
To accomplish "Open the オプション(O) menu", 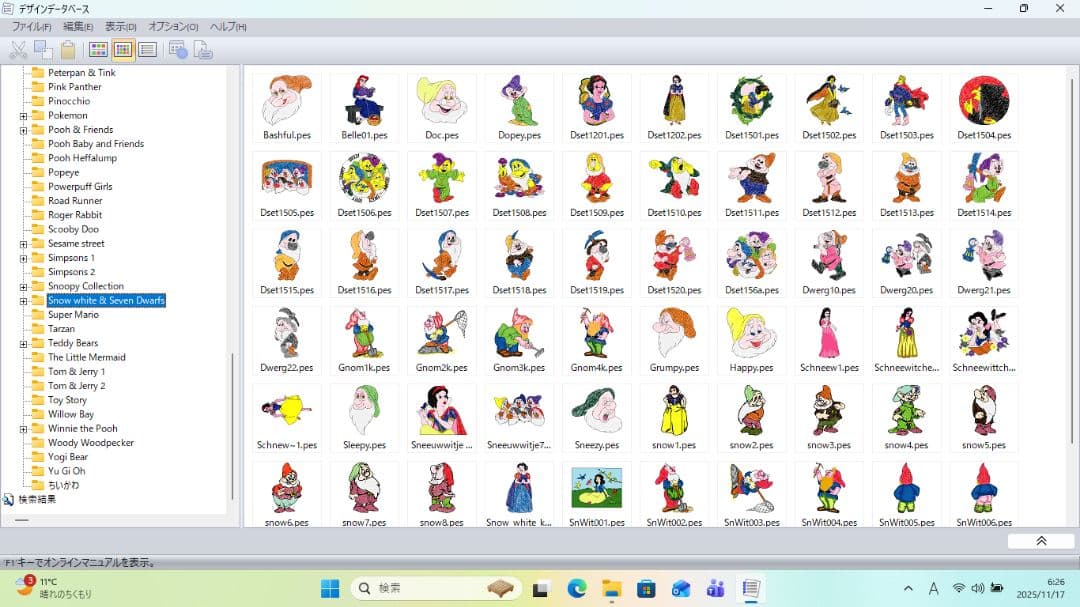I will (x=173, y=27).
